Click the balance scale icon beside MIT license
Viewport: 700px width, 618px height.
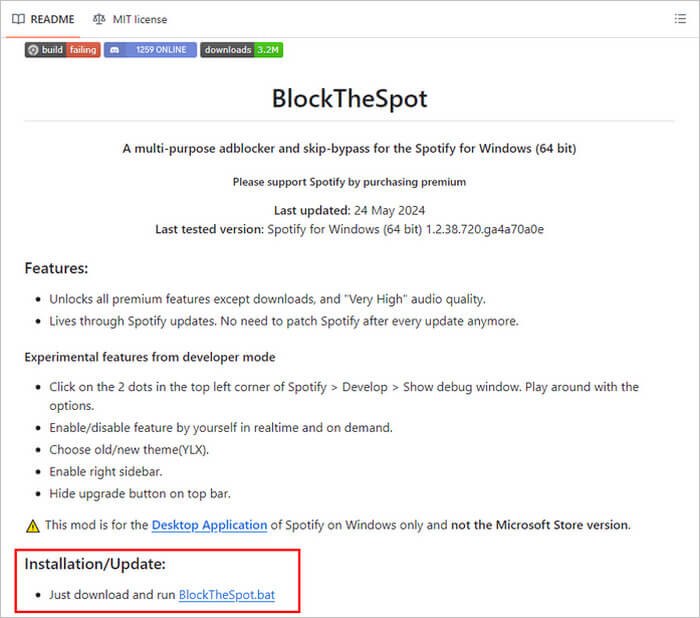click(98, 19)
